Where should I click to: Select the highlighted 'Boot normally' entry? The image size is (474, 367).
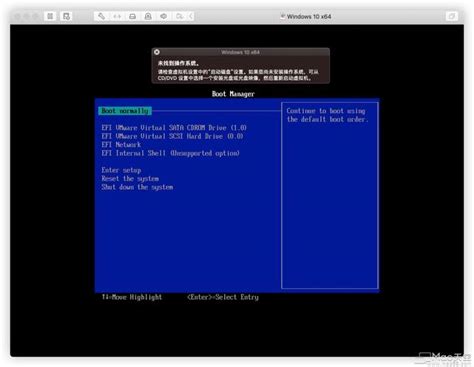pos(125,111)
